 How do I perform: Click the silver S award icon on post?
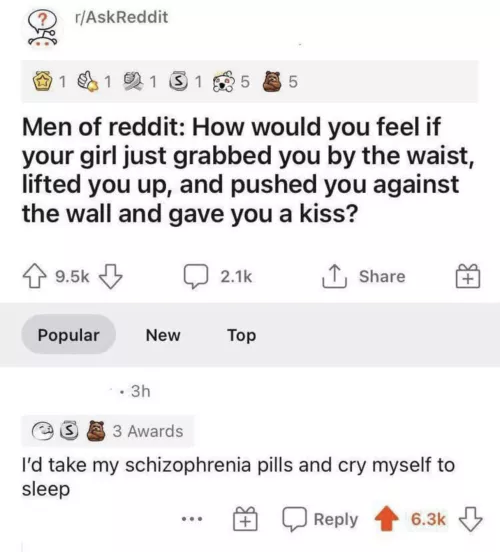tap(179, 82)
